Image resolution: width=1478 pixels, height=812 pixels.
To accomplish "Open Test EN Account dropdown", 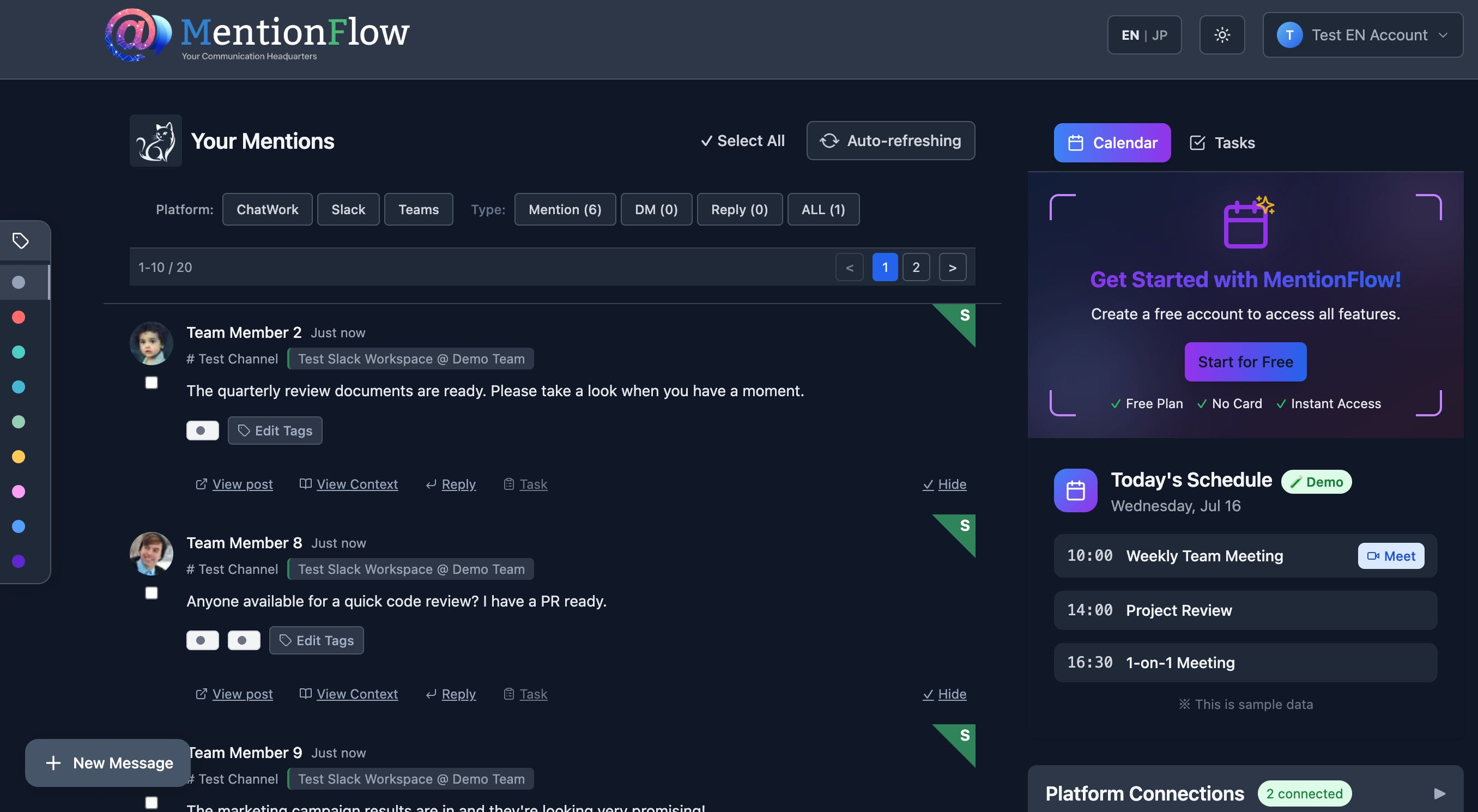I will tap(1362, 35).
